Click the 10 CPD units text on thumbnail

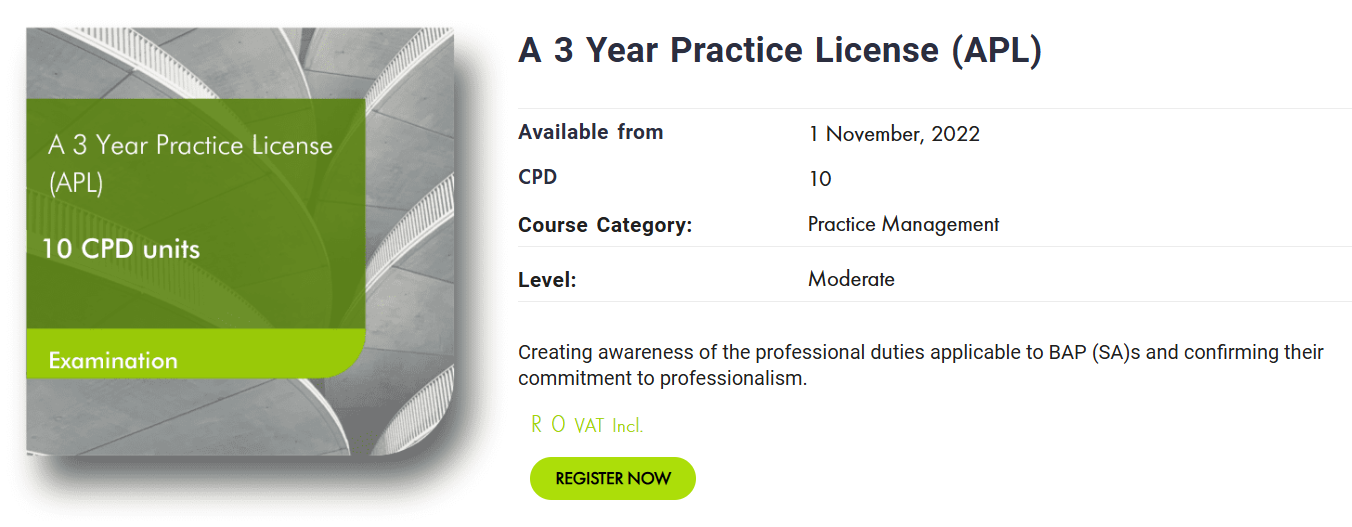pyautogui.click(x=121, y=249)
